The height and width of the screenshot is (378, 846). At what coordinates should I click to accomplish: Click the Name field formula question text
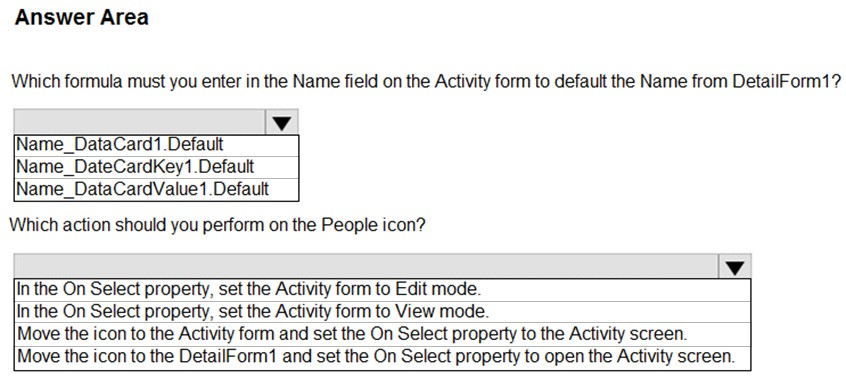point(426,82)
